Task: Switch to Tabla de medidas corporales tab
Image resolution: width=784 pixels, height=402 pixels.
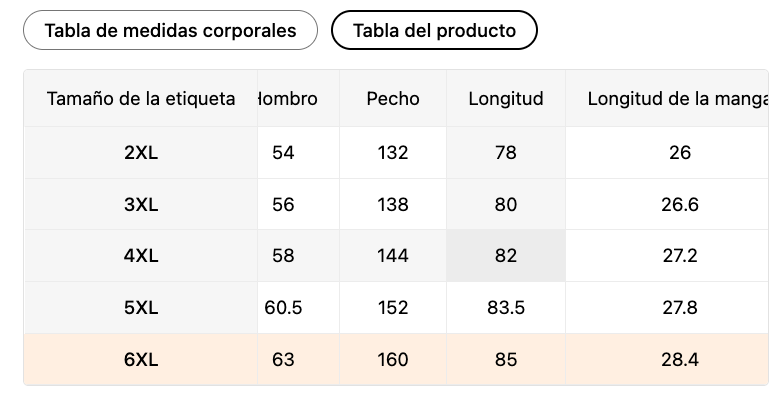Action: tap(170, 30)
